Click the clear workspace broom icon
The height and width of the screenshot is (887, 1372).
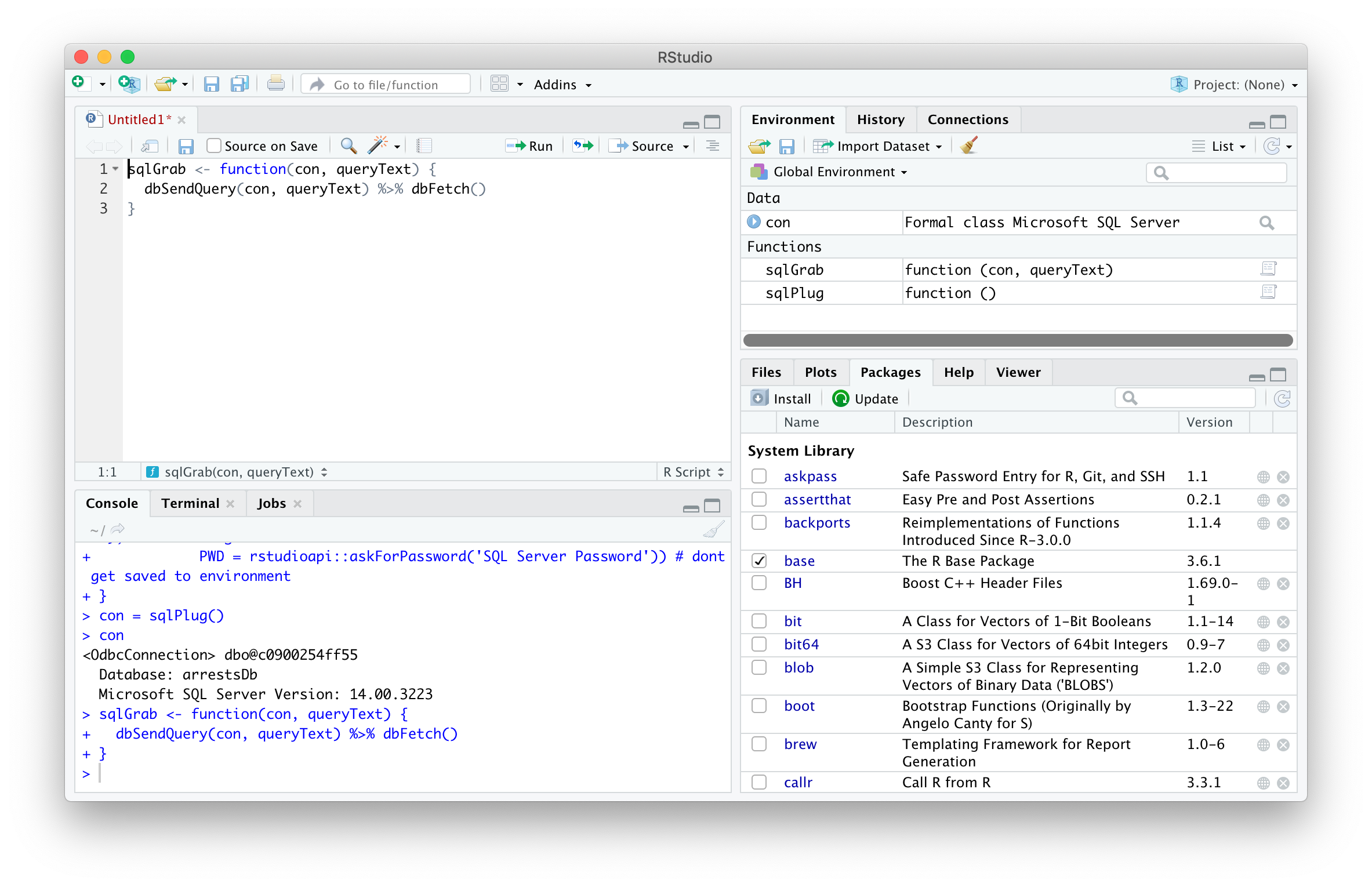(968, 146)
